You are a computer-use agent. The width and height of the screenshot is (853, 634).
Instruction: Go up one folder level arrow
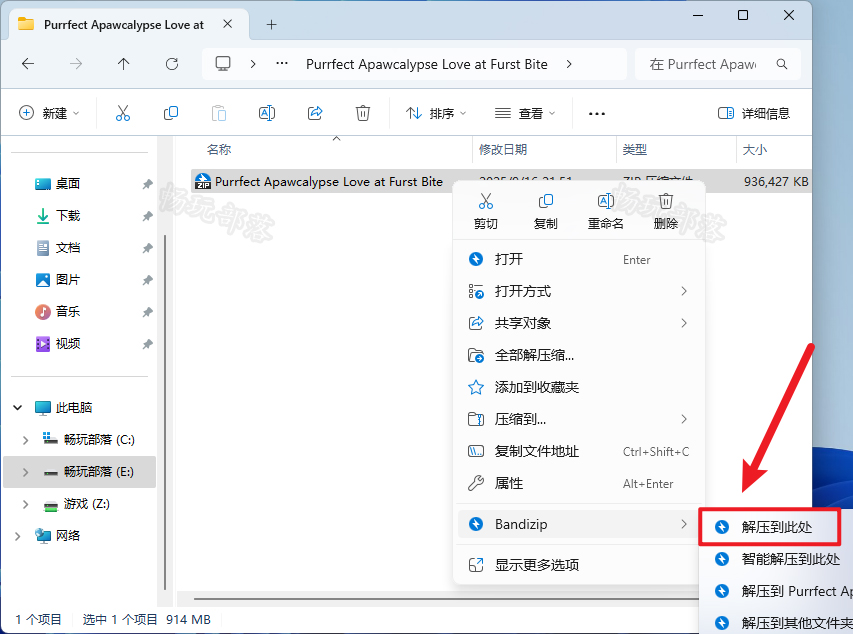click(123, 64)
